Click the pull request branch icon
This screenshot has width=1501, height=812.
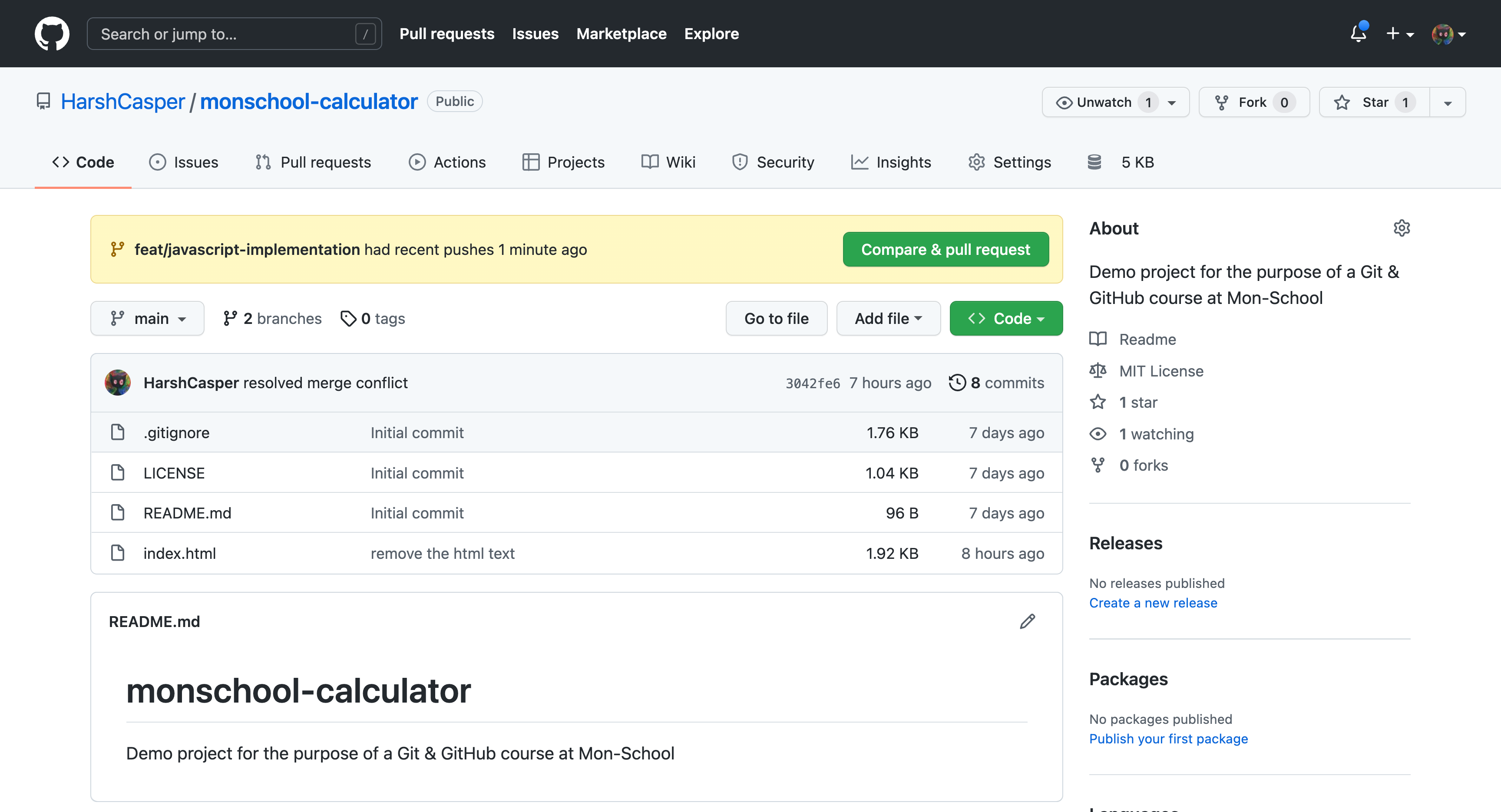click(117, 249)
